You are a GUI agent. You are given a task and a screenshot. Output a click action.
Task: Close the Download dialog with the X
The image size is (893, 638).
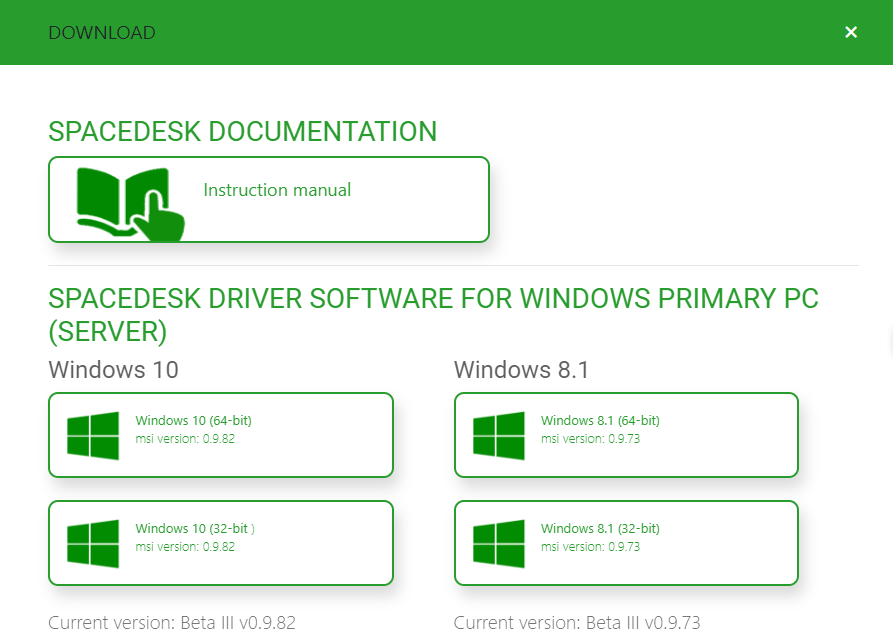click(851, 32)
